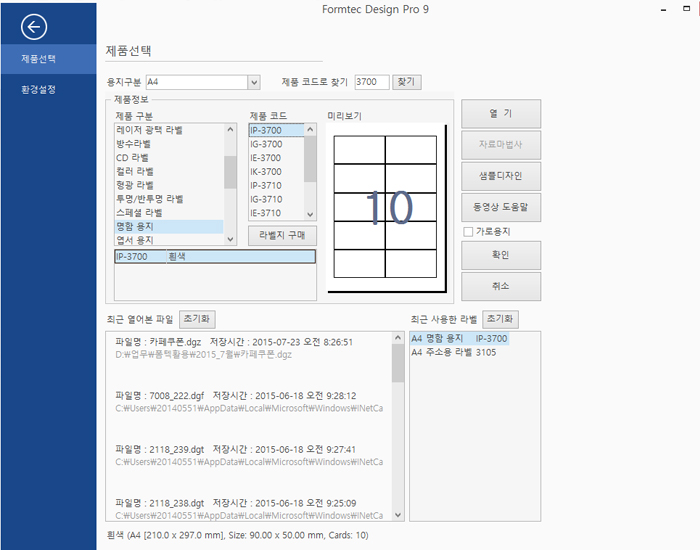The height and width of the screenshot is (550, 700).
Task: Select the IP-3700 흰색 detail row
Action: pos(215,257)
